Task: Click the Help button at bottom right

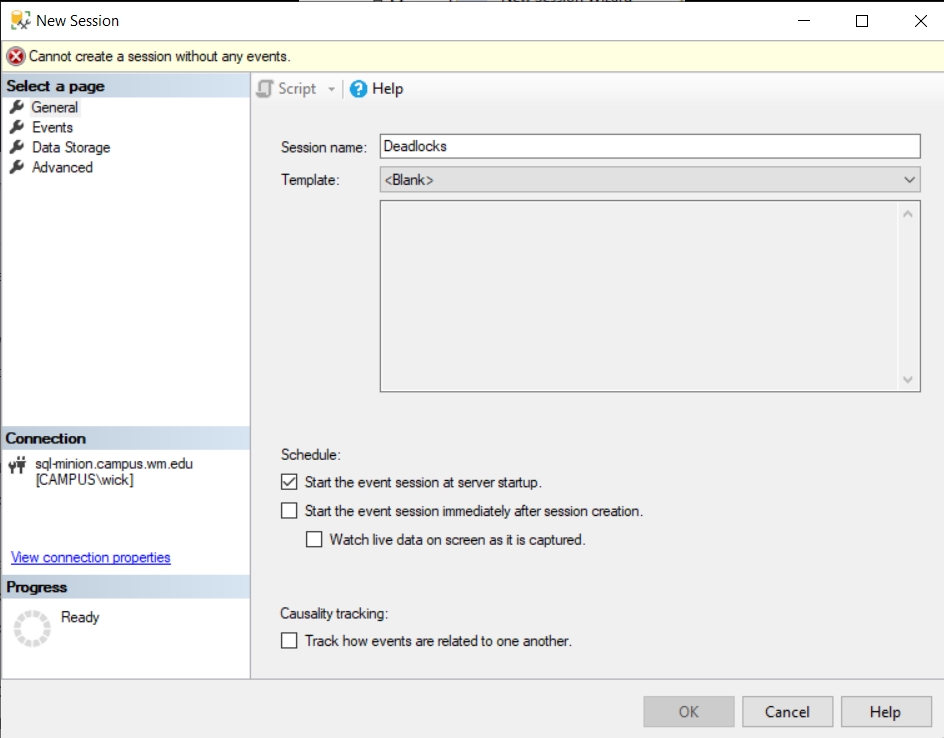Action: pyautogui.click(x=884, y=712)
